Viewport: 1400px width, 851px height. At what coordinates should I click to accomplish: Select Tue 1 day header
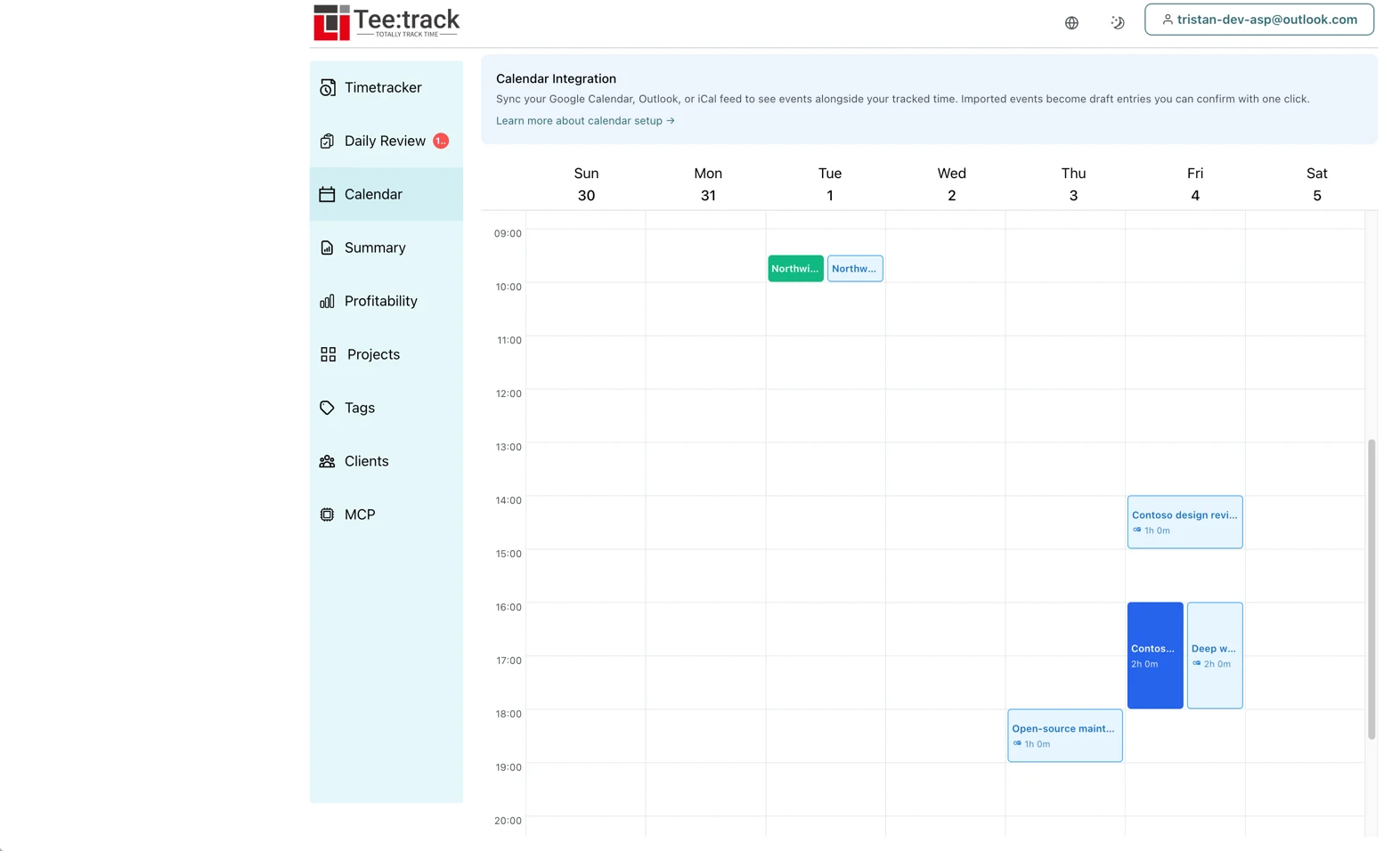(x=830, y=184)
